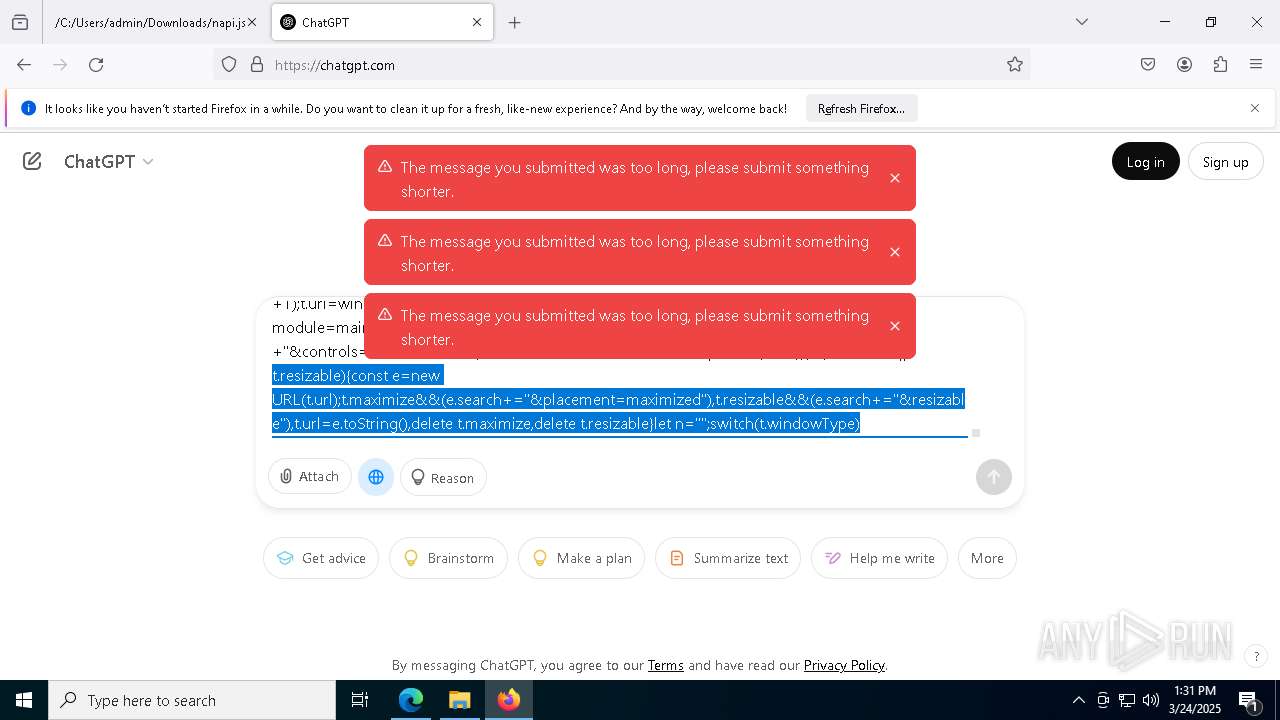Reload the current page
This screenshot has height=720, width=1280.
[96, 65]
